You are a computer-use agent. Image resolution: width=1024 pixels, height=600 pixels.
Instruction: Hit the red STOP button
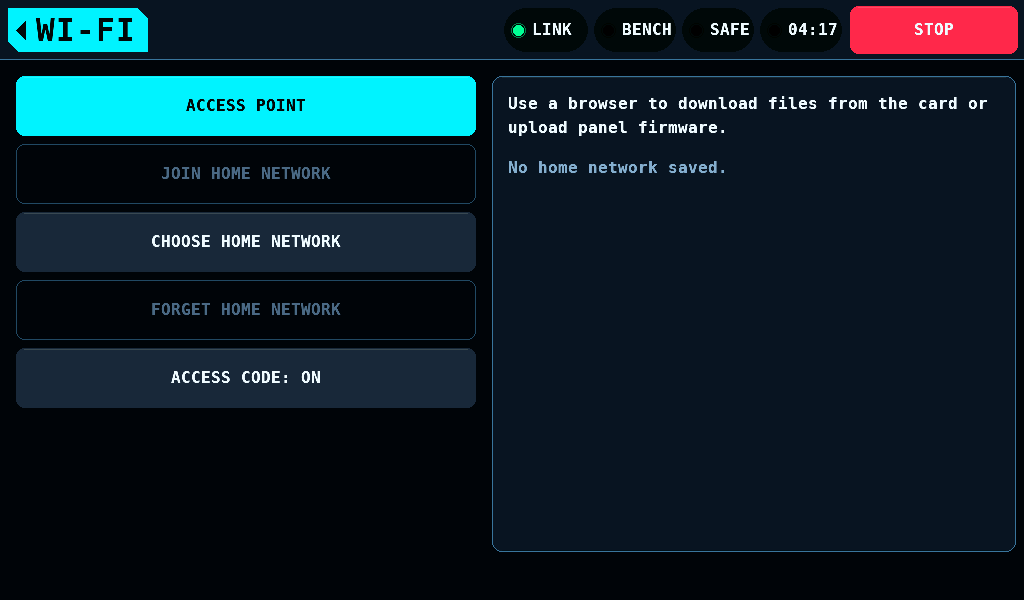[934, 29]
